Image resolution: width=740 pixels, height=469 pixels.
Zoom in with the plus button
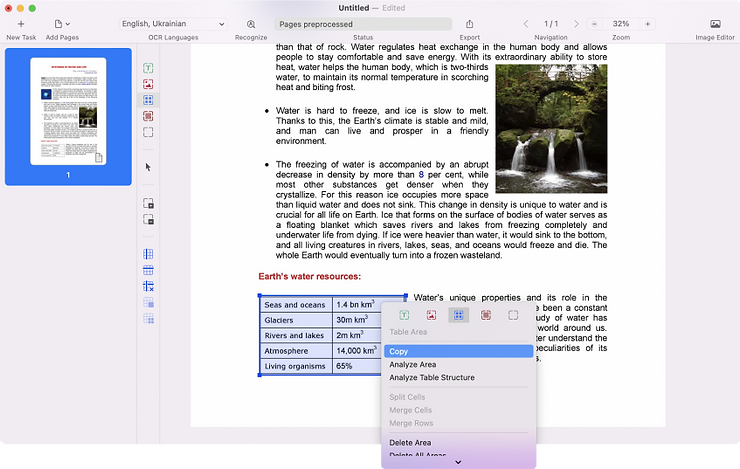point(648,24)
